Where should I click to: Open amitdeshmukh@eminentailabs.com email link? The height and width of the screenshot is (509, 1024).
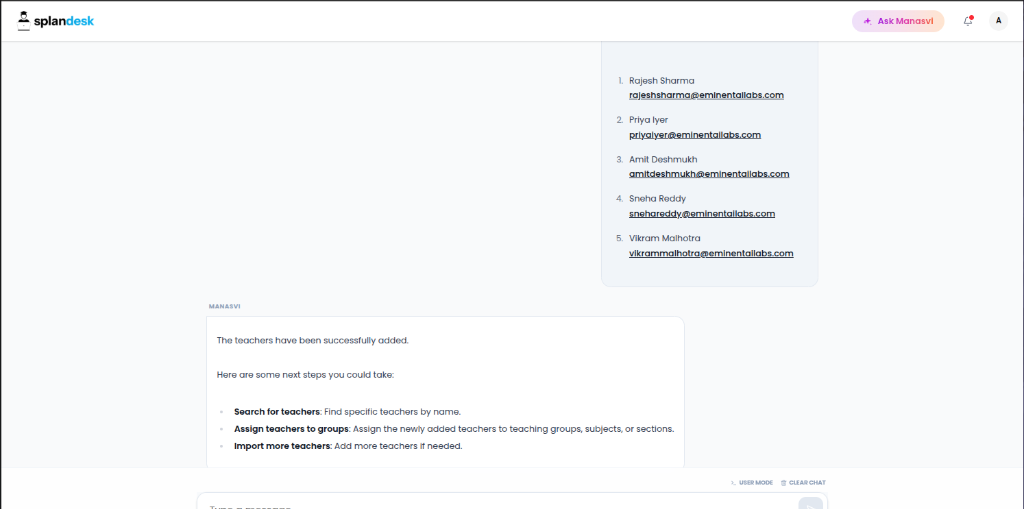click(709, 174)
